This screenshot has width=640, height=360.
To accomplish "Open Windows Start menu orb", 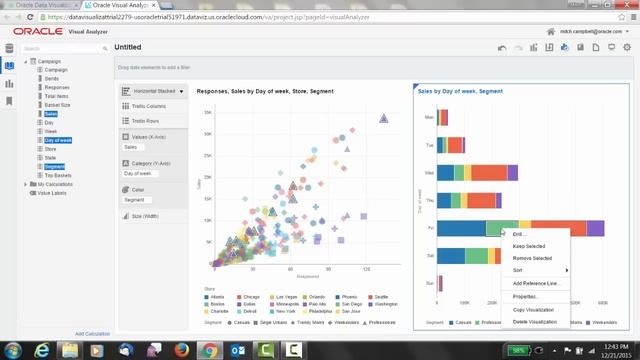I will (x=13, y=350).
